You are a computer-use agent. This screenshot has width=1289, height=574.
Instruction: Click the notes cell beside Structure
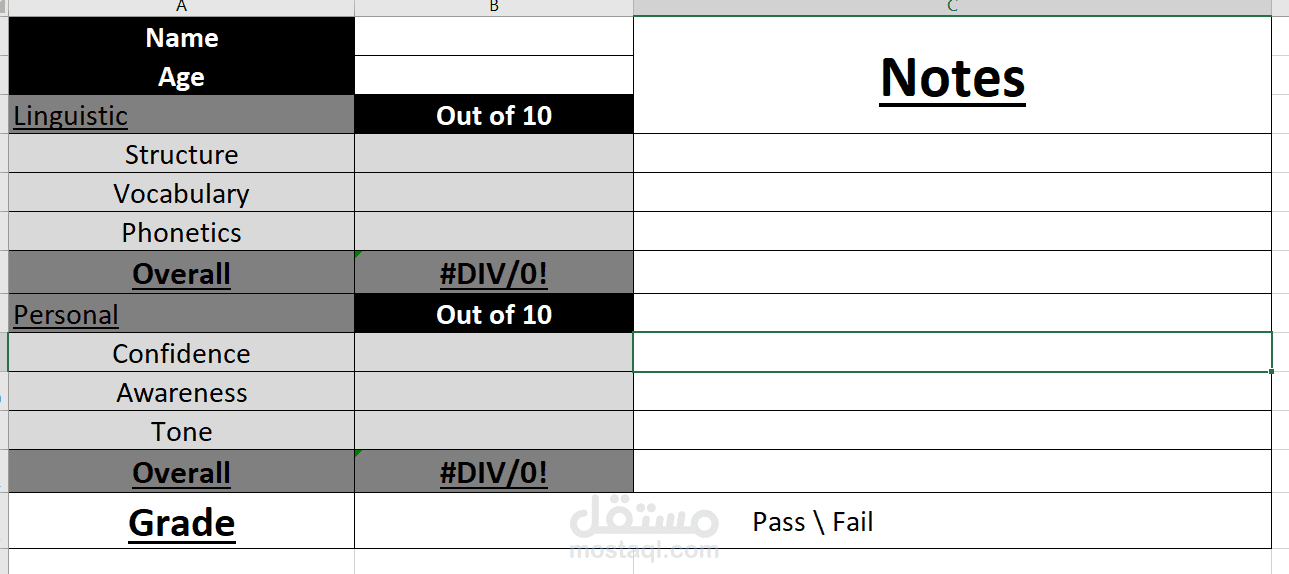click(x=952, y=154)
